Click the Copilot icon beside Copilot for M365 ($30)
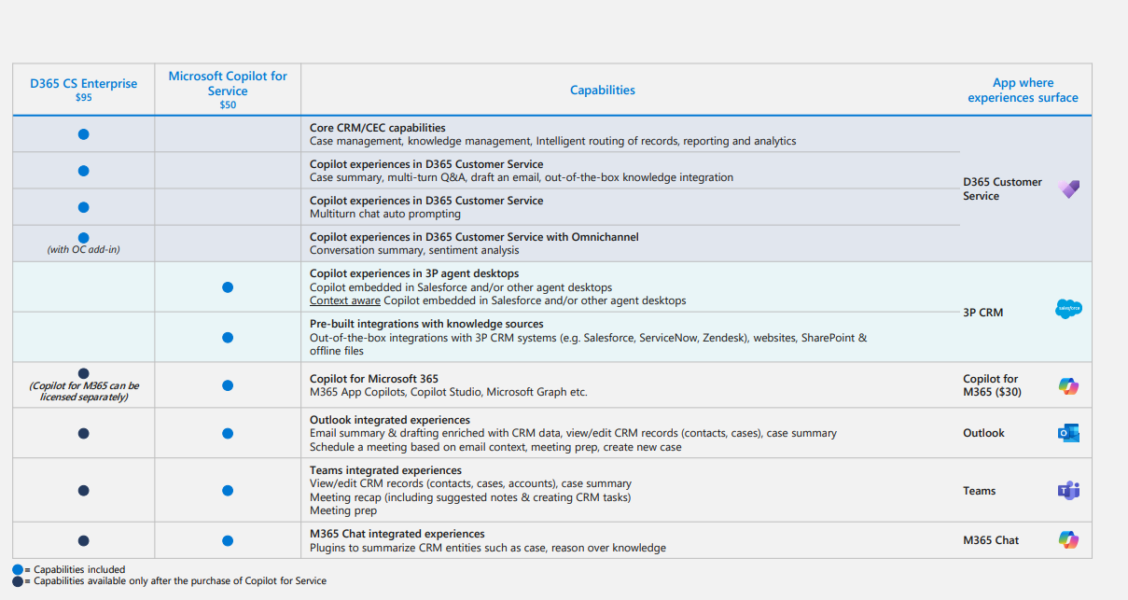This screenshot has width=1128, height=600. pyautogui.click(x=1069, y=386)
